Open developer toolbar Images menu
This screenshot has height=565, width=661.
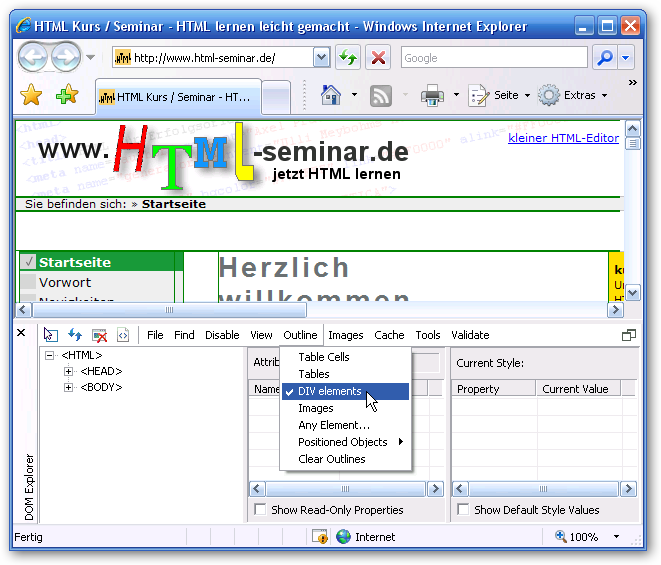point(346,335)
